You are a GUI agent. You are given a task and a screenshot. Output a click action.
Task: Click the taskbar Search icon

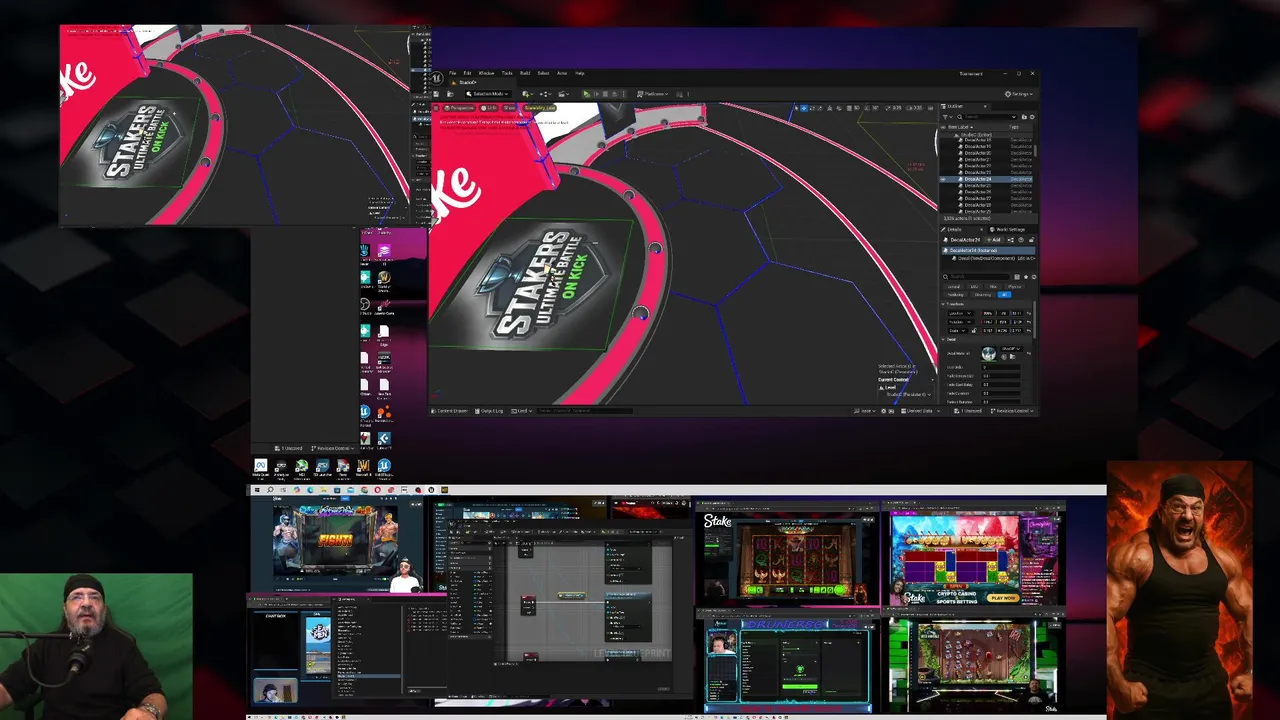pos(270,490)
